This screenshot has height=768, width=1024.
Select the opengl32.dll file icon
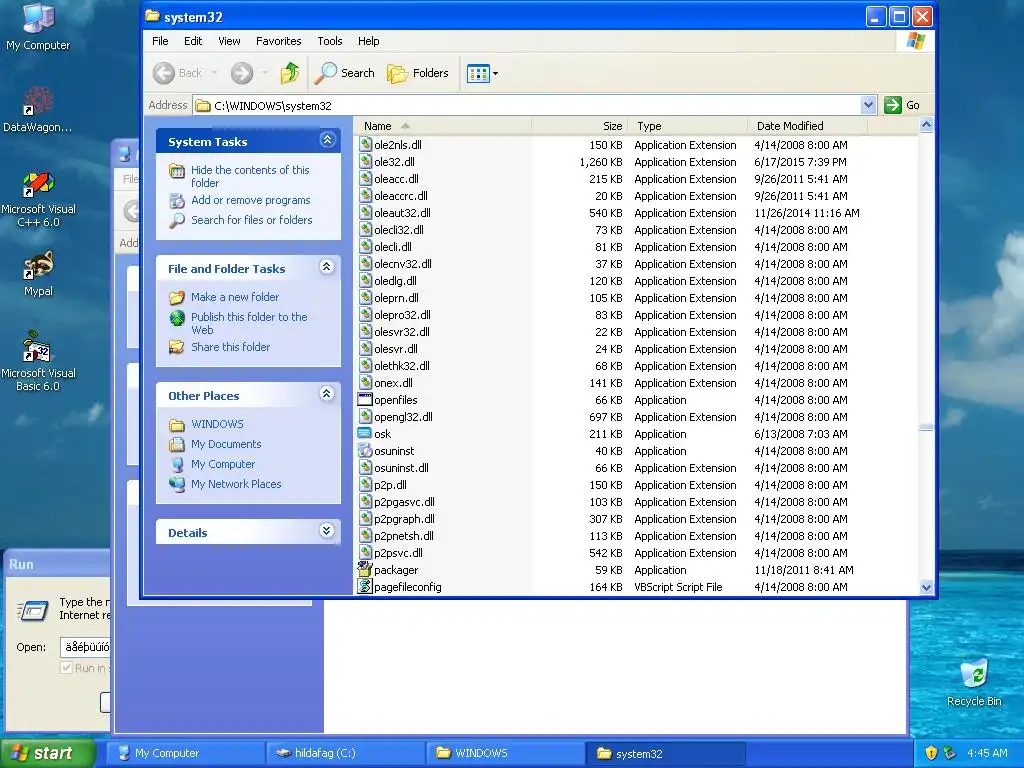click(365, 417)
